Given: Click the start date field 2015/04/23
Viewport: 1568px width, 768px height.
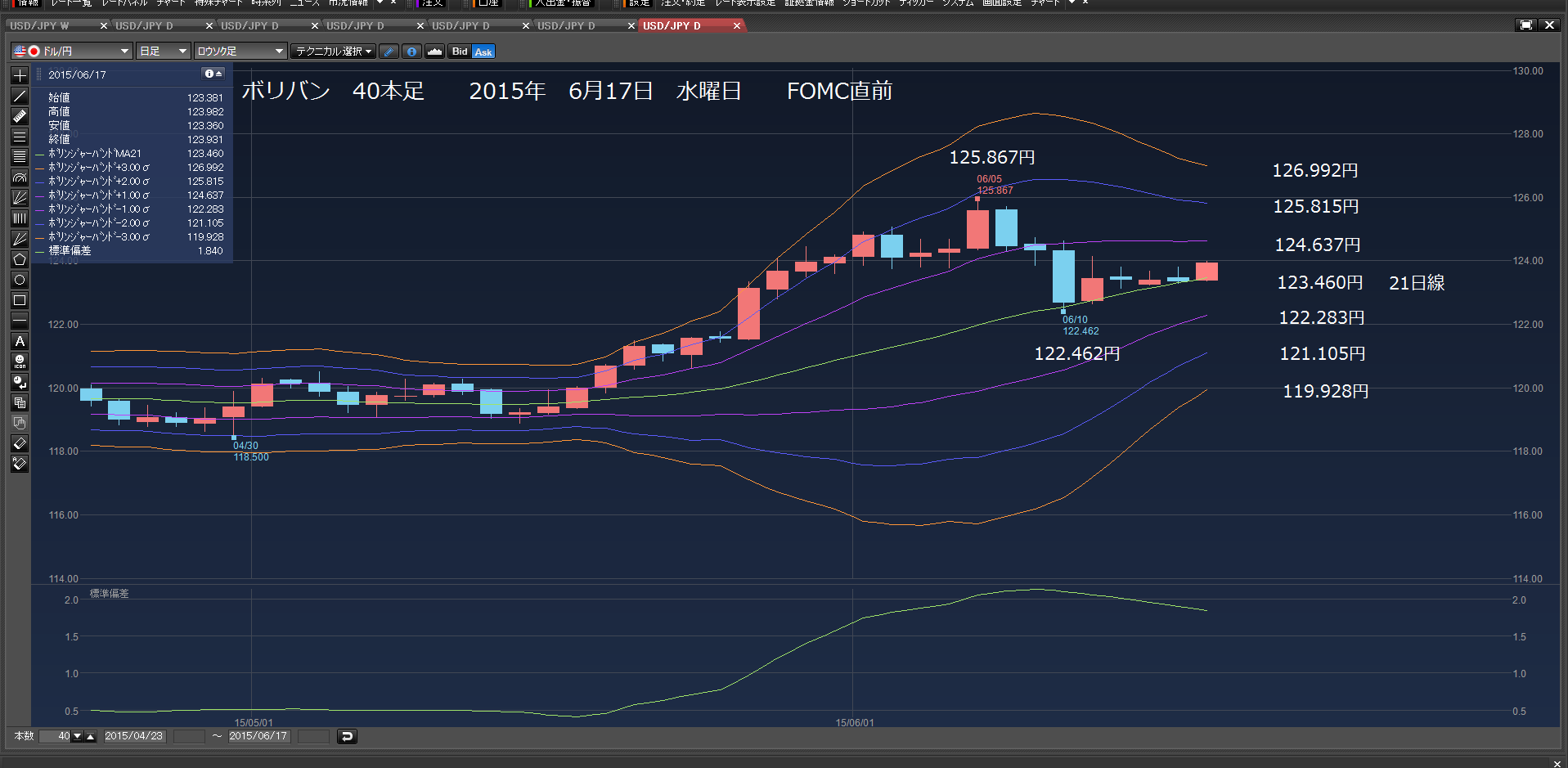Looking at the screenshot, I should coord(134,737).
